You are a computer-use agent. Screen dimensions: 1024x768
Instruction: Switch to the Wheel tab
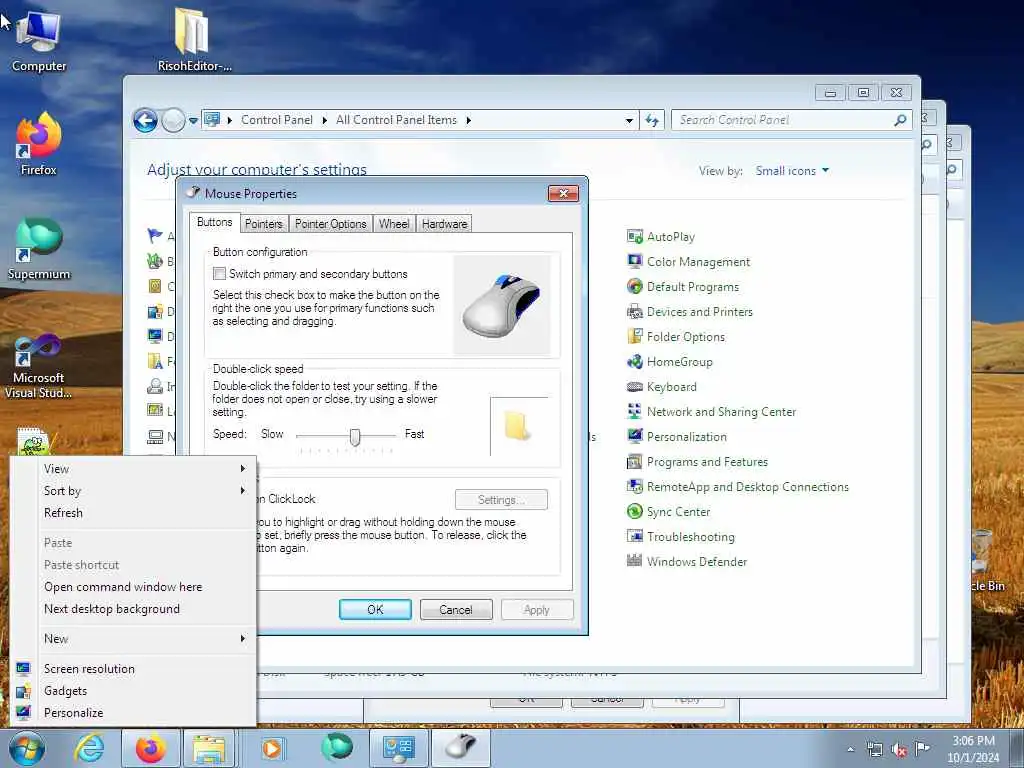pos(394,224)
